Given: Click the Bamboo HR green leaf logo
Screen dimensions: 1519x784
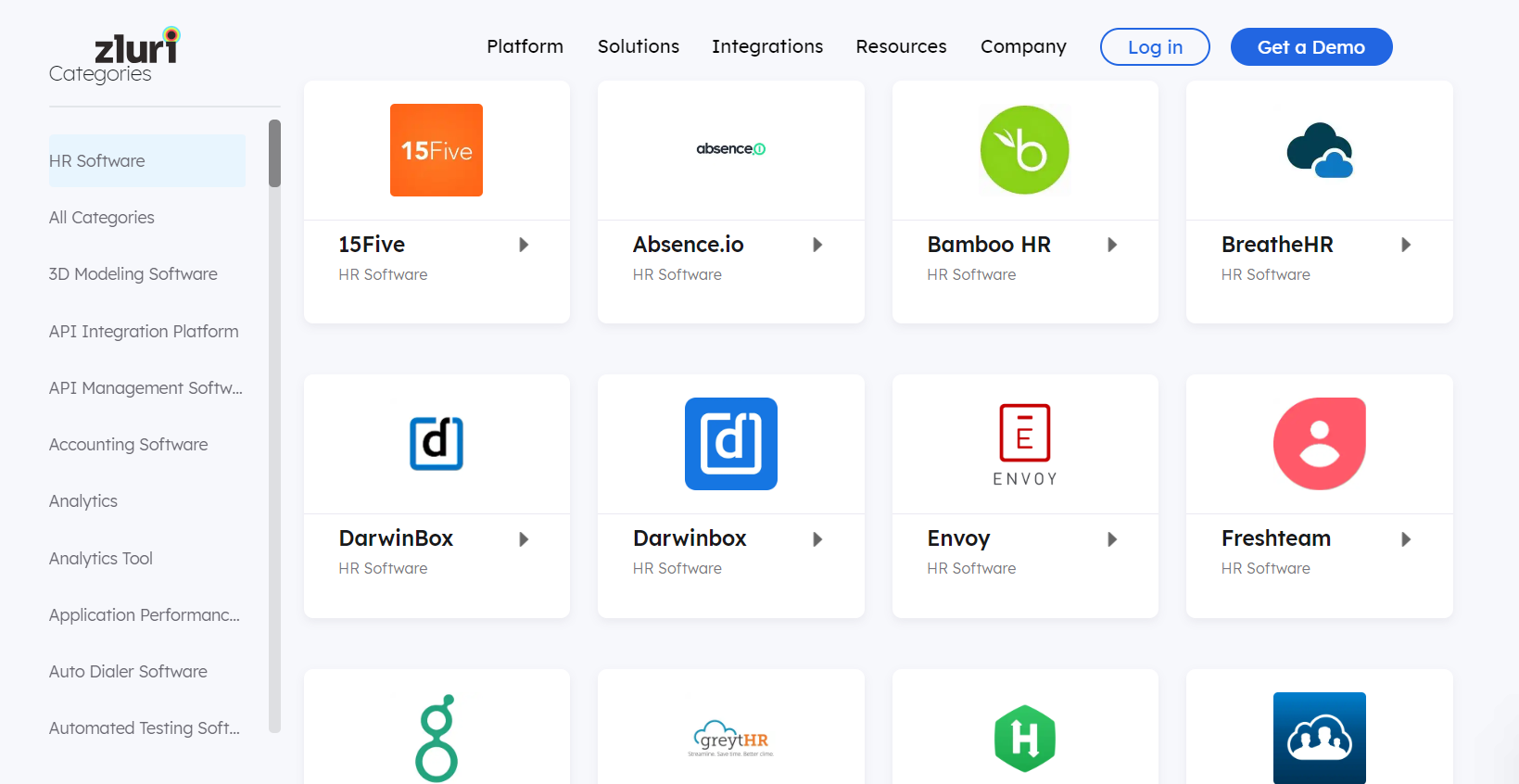Looking at the screenshot, I should [1025, 150].
